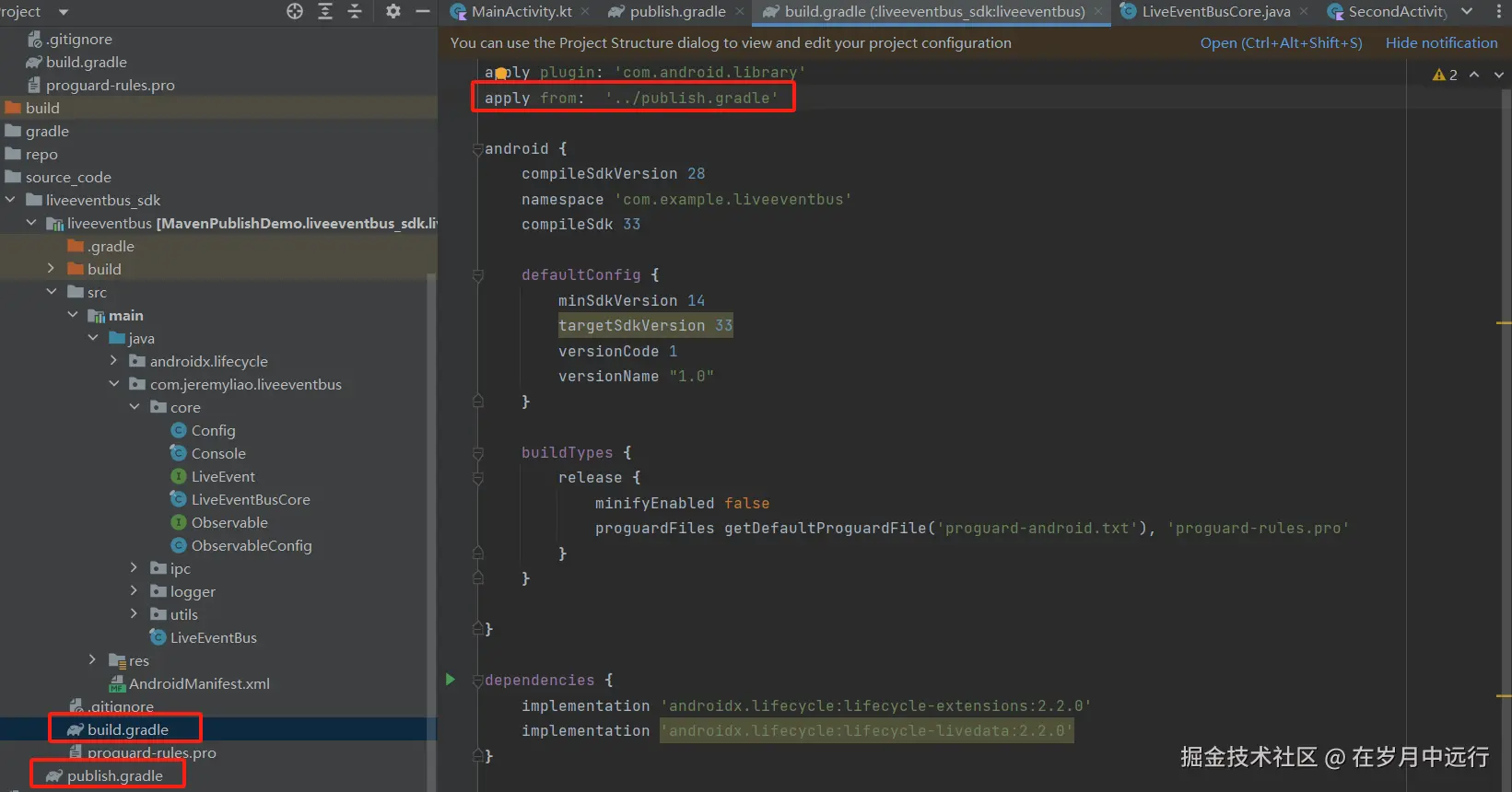
Task: Click the targetSdkVersion 33 code line
Action: (645, 325)
